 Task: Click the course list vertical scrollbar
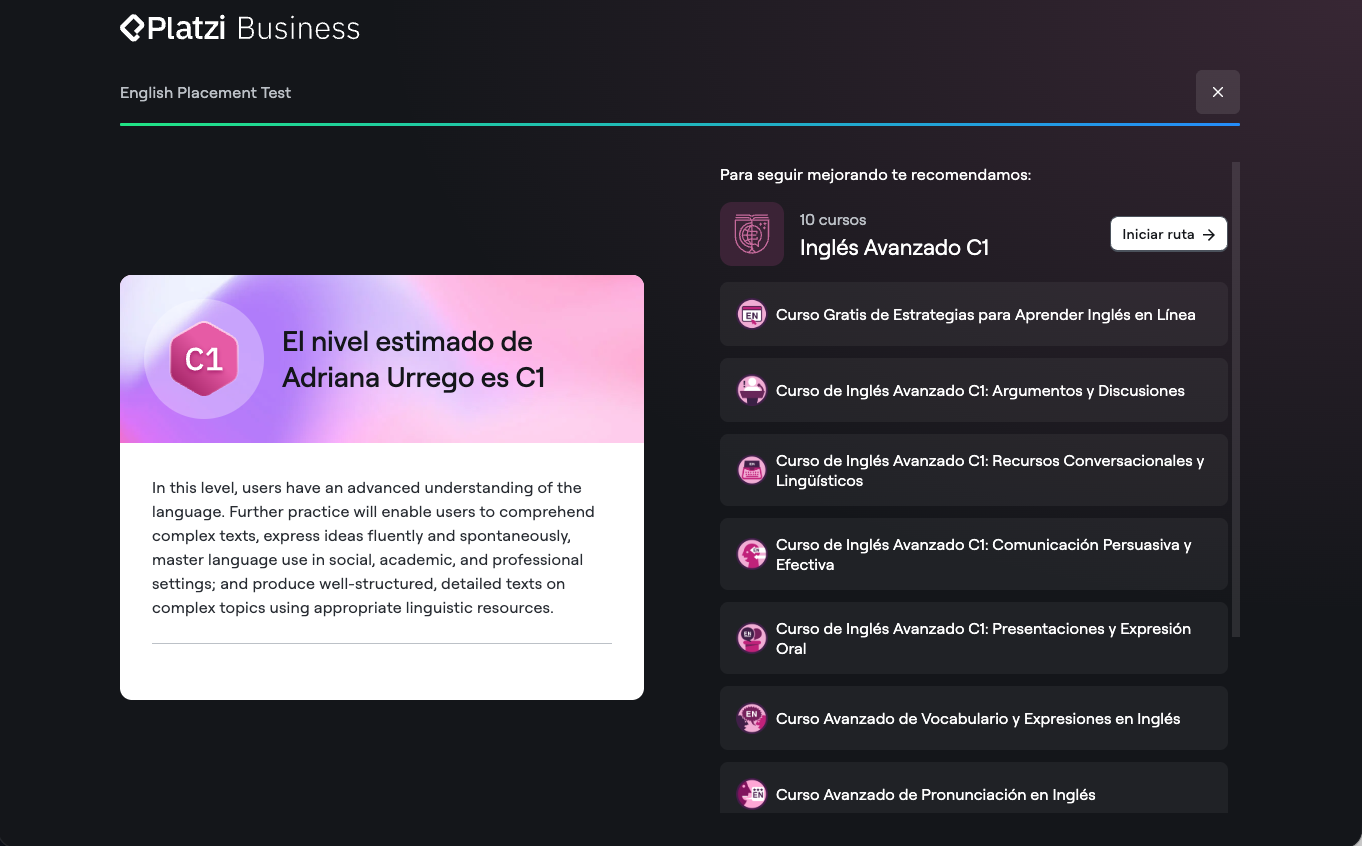(1235, 400)
